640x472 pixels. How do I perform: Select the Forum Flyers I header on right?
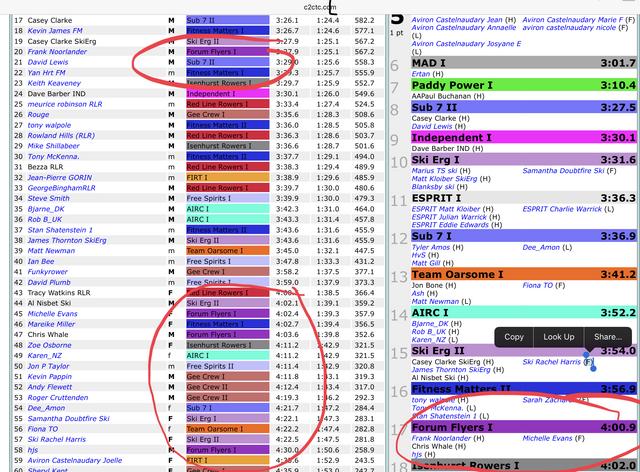[x=524, y=427]
